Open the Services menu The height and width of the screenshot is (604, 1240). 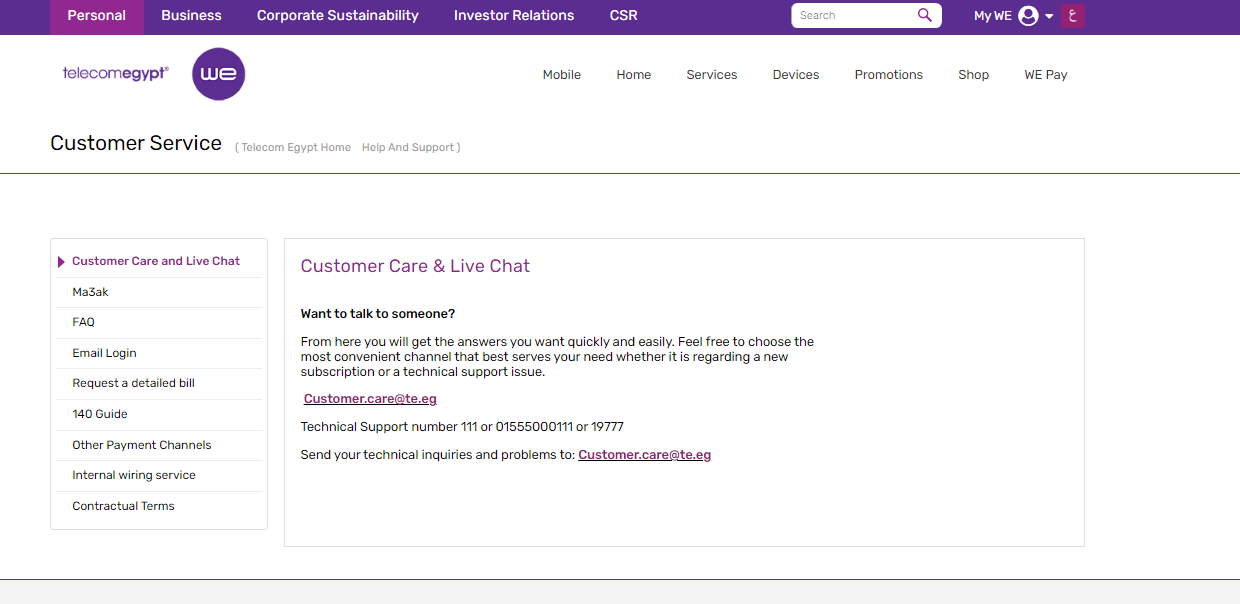712,75
